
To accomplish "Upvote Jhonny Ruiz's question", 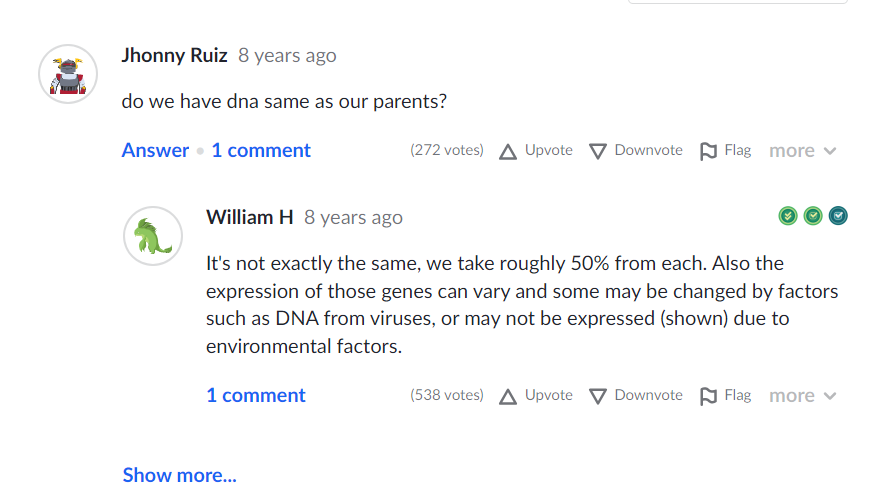I will 536,151.
